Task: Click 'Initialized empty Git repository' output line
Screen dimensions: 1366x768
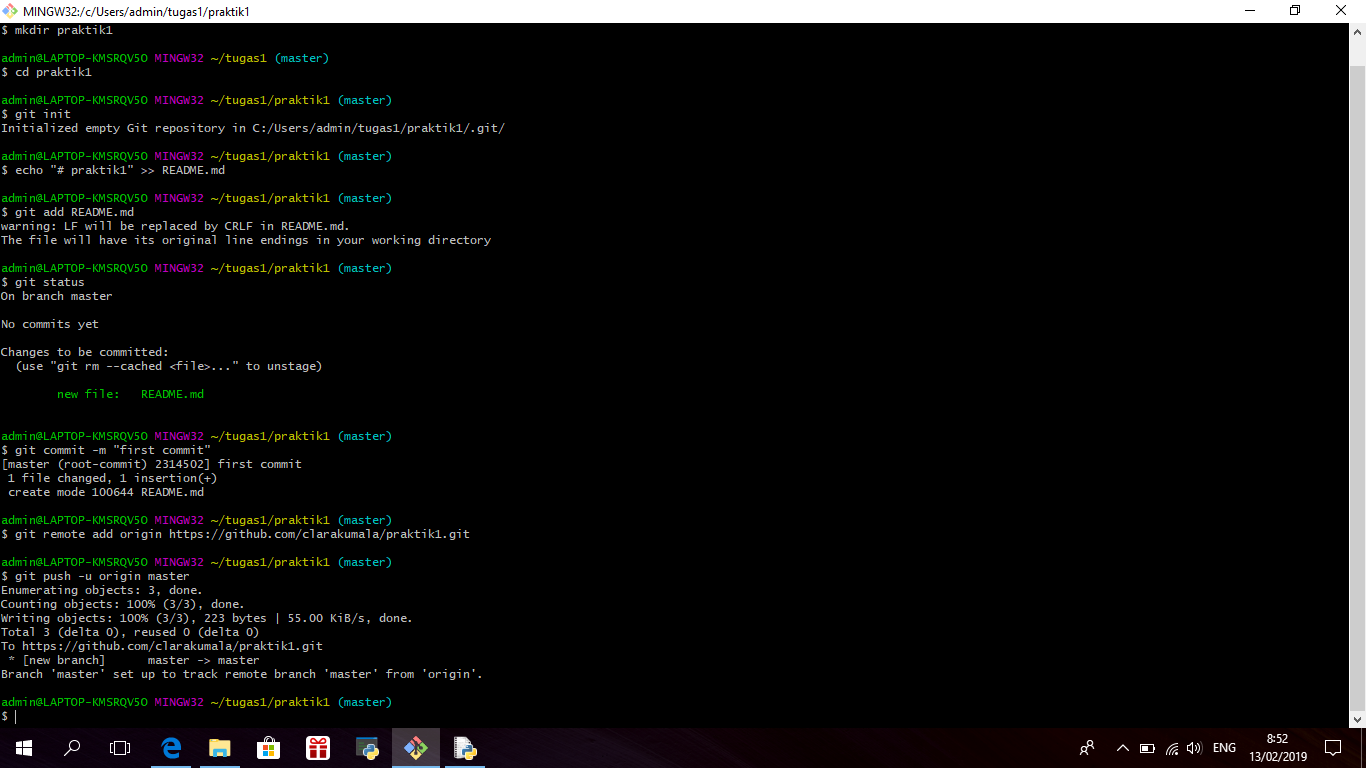Action: (253, 128)
